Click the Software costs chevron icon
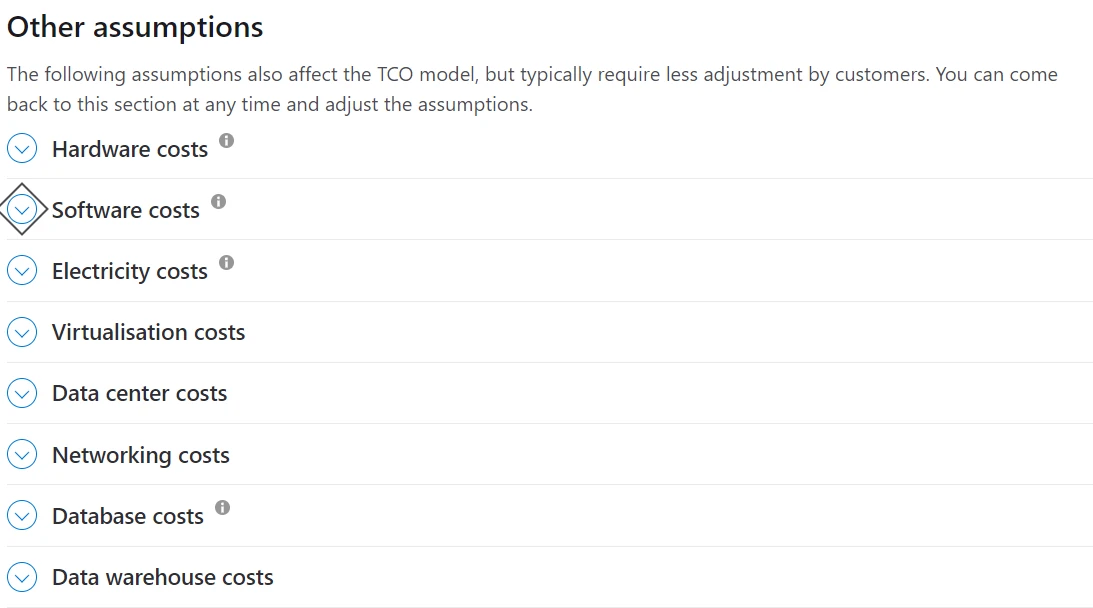1093x608 pixels. coord(22,209)
